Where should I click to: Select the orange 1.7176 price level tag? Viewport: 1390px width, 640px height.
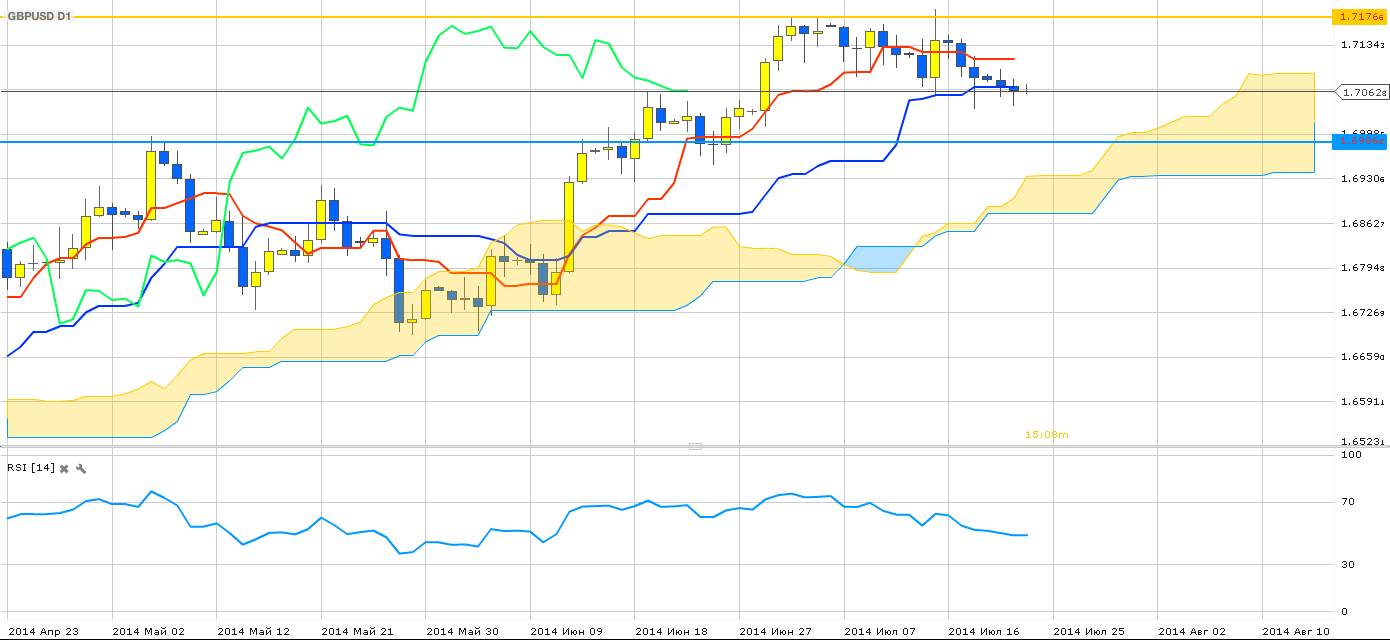(1360, 17)
